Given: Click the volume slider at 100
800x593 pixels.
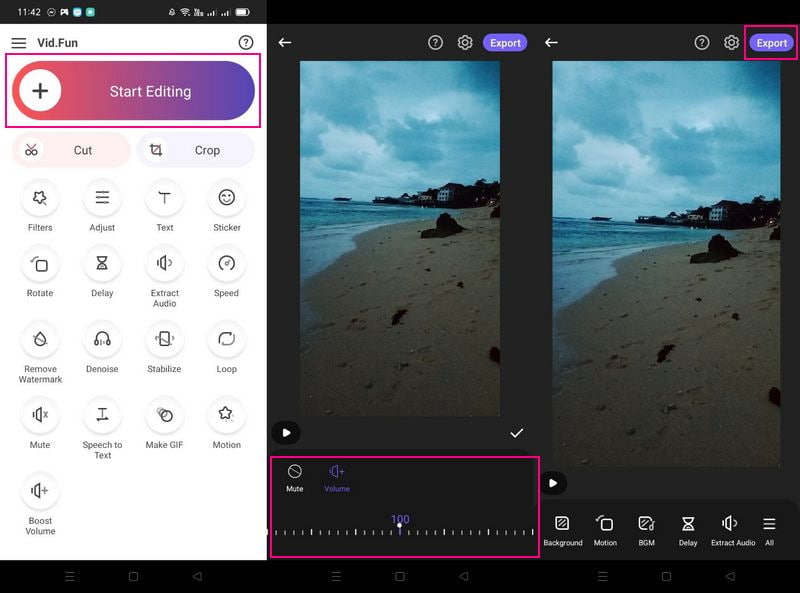Looking at the screenshot, I should tap(400, 526).
